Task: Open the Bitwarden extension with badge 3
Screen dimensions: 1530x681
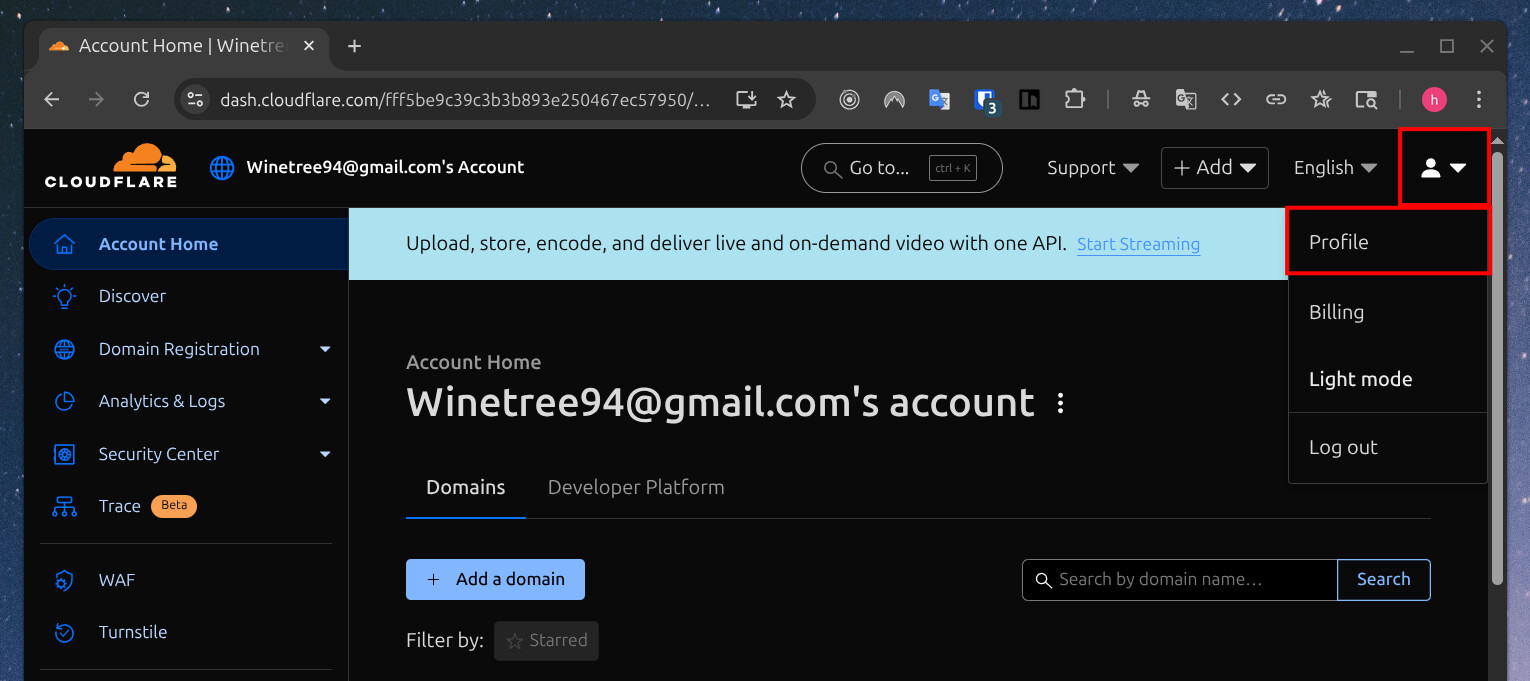Action: point(985,100)
